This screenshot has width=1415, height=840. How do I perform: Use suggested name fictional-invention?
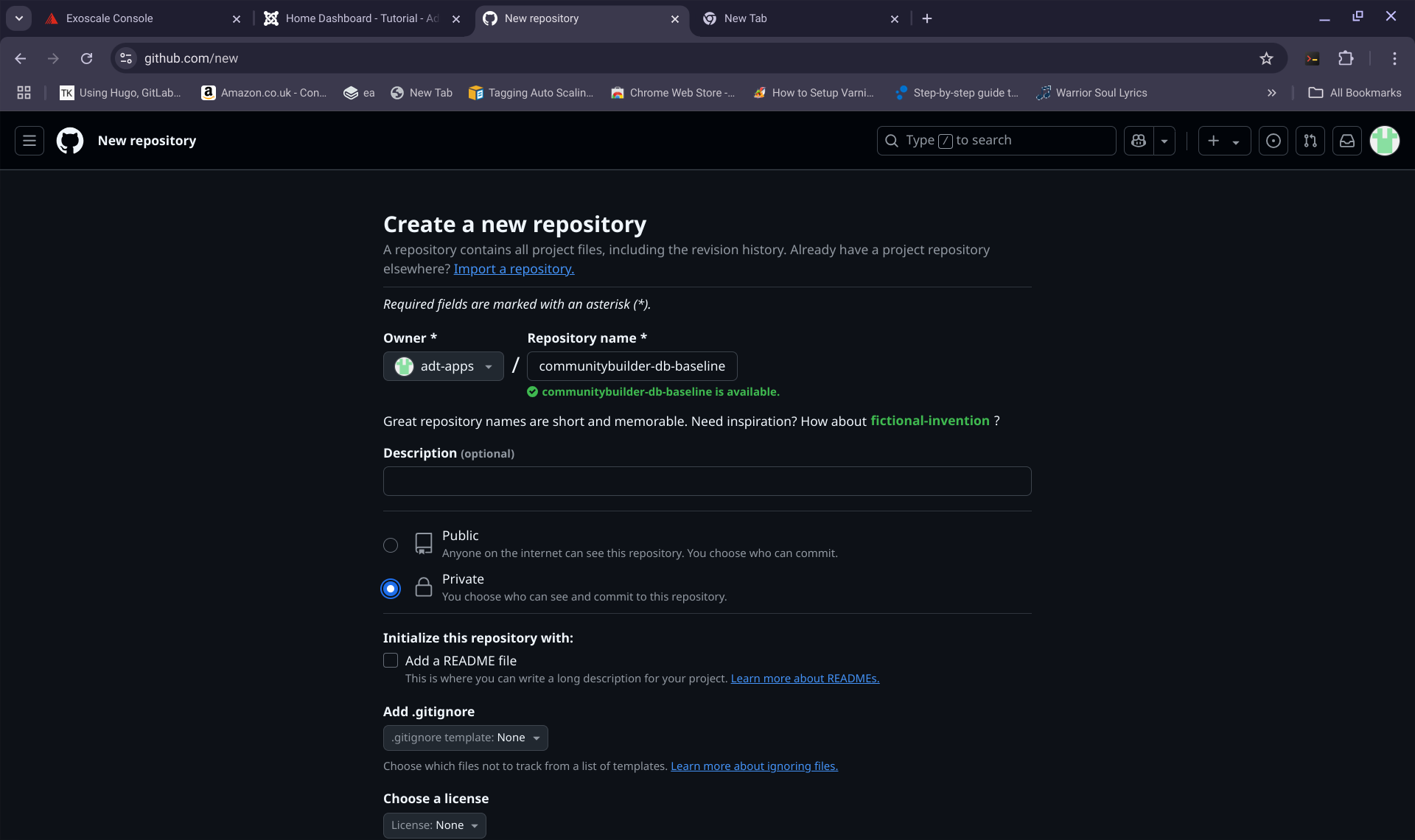[x=929, y=421]
